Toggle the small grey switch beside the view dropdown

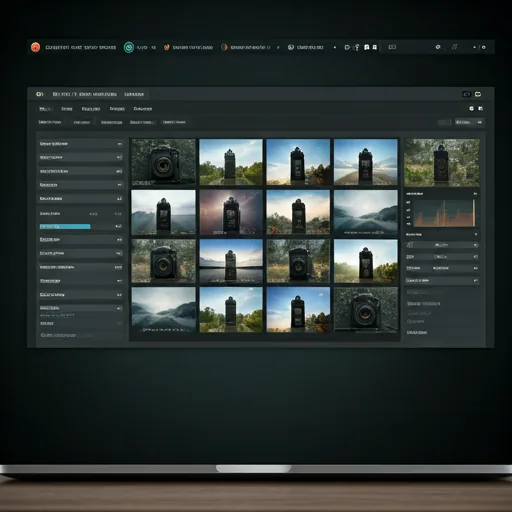pyautogui.click(x=444, y=122)
